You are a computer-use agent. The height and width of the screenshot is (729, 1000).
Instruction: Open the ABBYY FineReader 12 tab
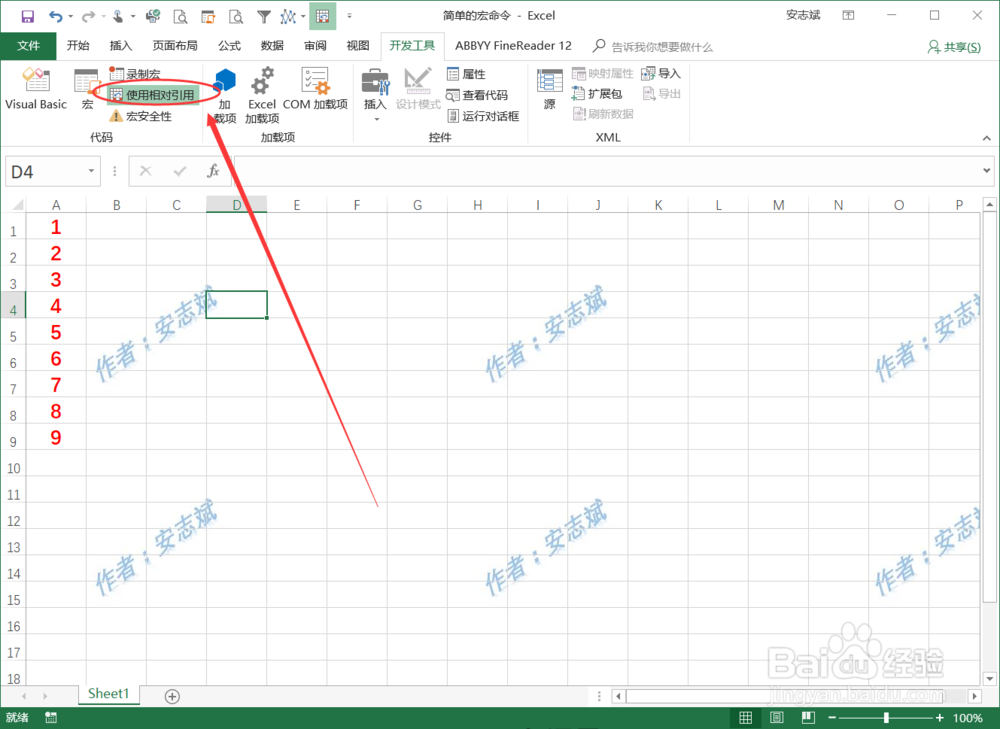tap(513, 46)
